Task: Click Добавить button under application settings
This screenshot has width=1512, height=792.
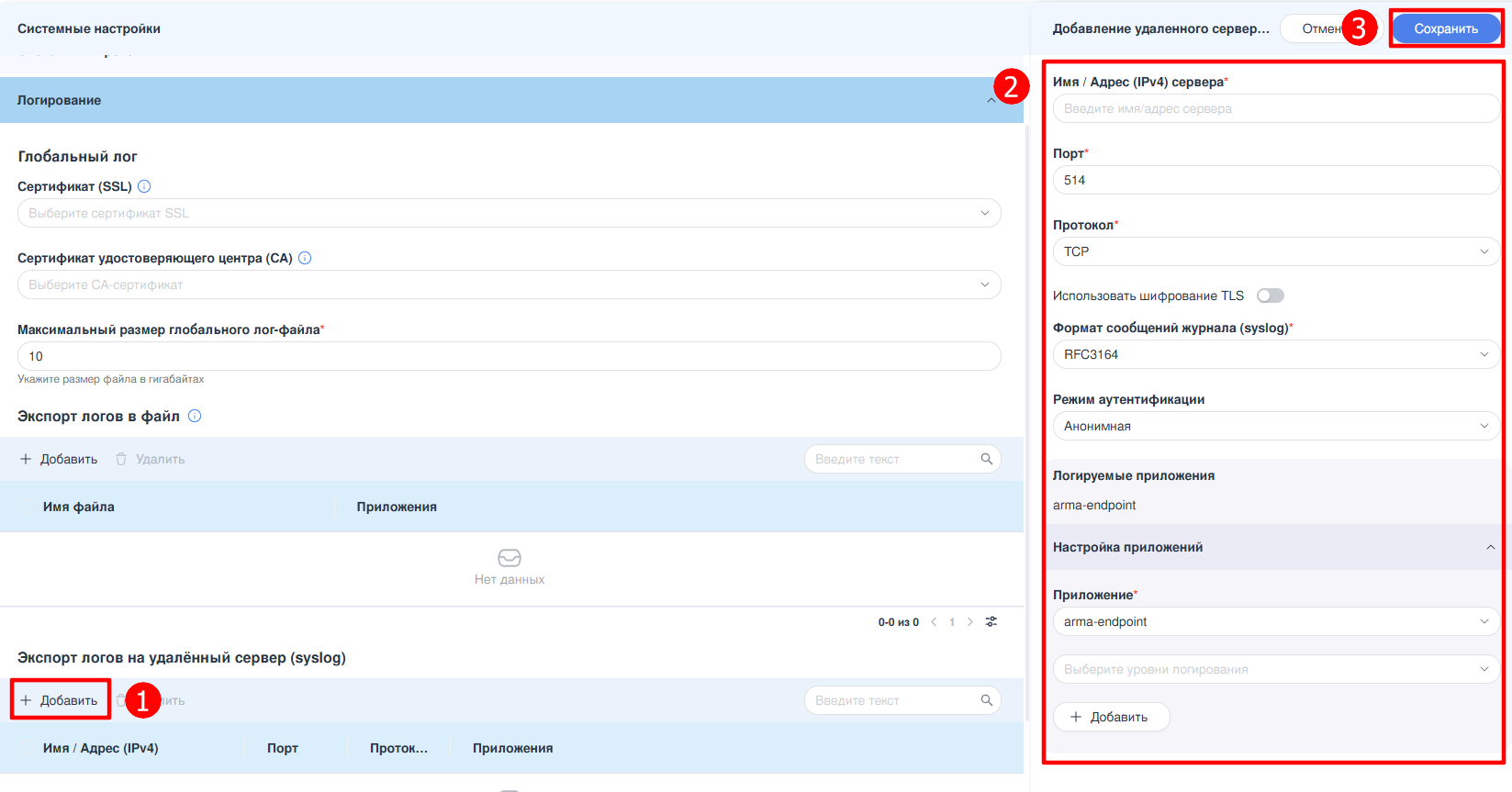Action: 1110,717
